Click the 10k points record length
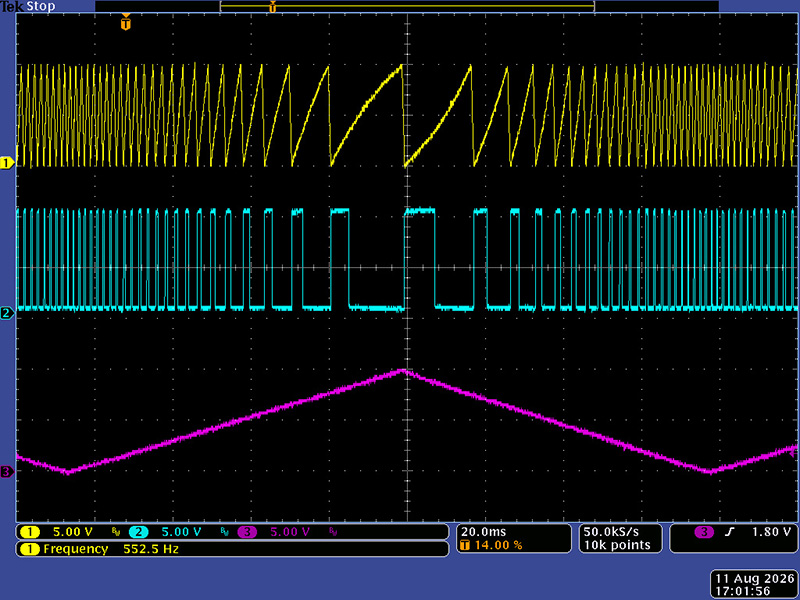Screen dimensions: 800x600 click(x=617, y=545)
